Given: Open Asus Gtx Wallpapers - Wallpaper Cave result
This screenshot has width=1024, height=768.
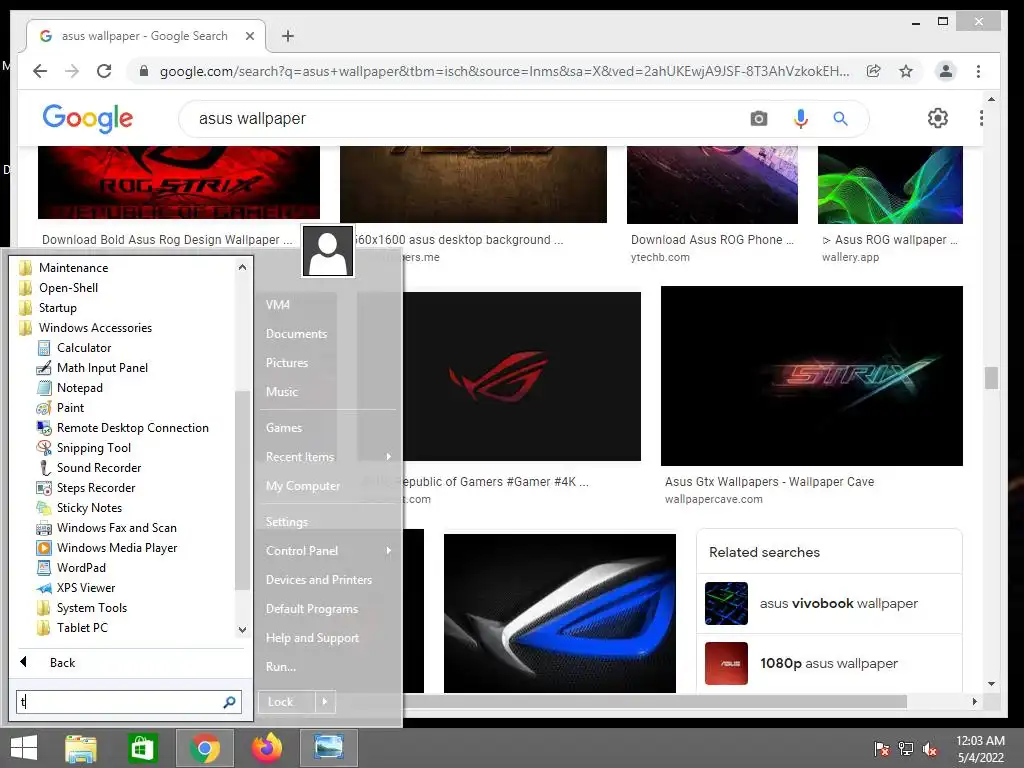Looking at the screenshot, I should pos(769,482).
